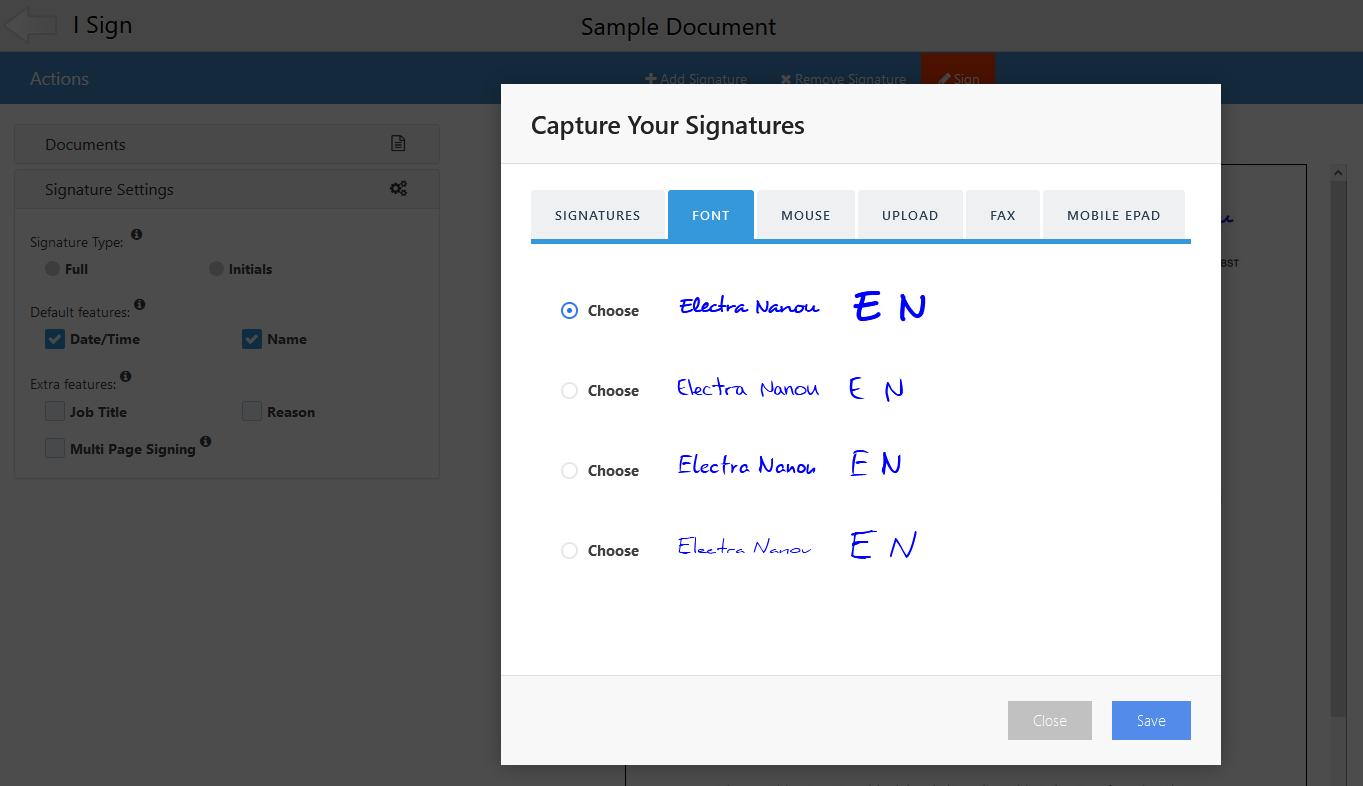Enable the Job Title checkbox
Viewport: 1363px width, 786px height.
pos(54,410)
